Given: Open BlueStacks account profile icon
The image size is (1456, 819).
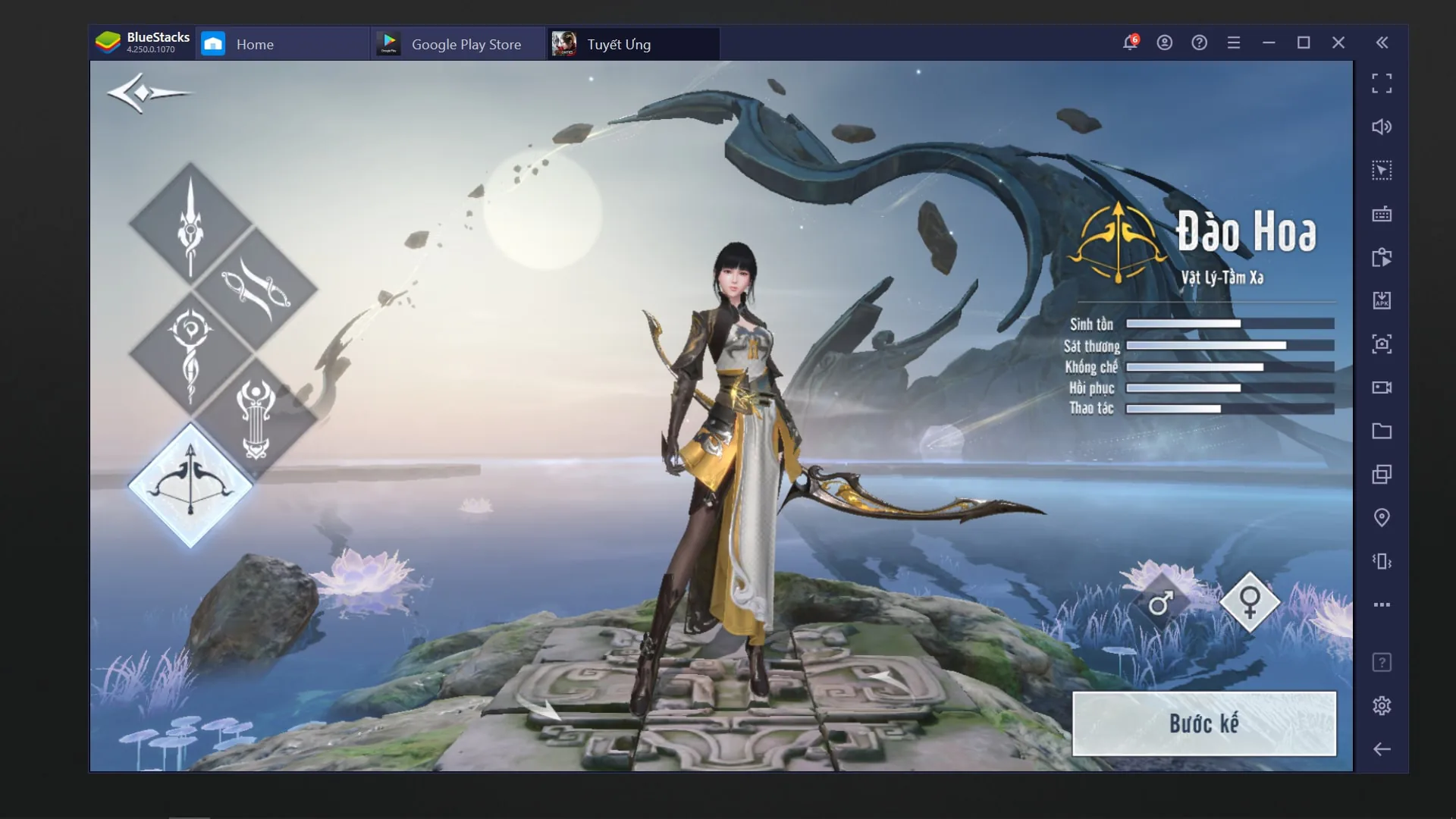Looking at the screenshot, I should [1164, 42].
